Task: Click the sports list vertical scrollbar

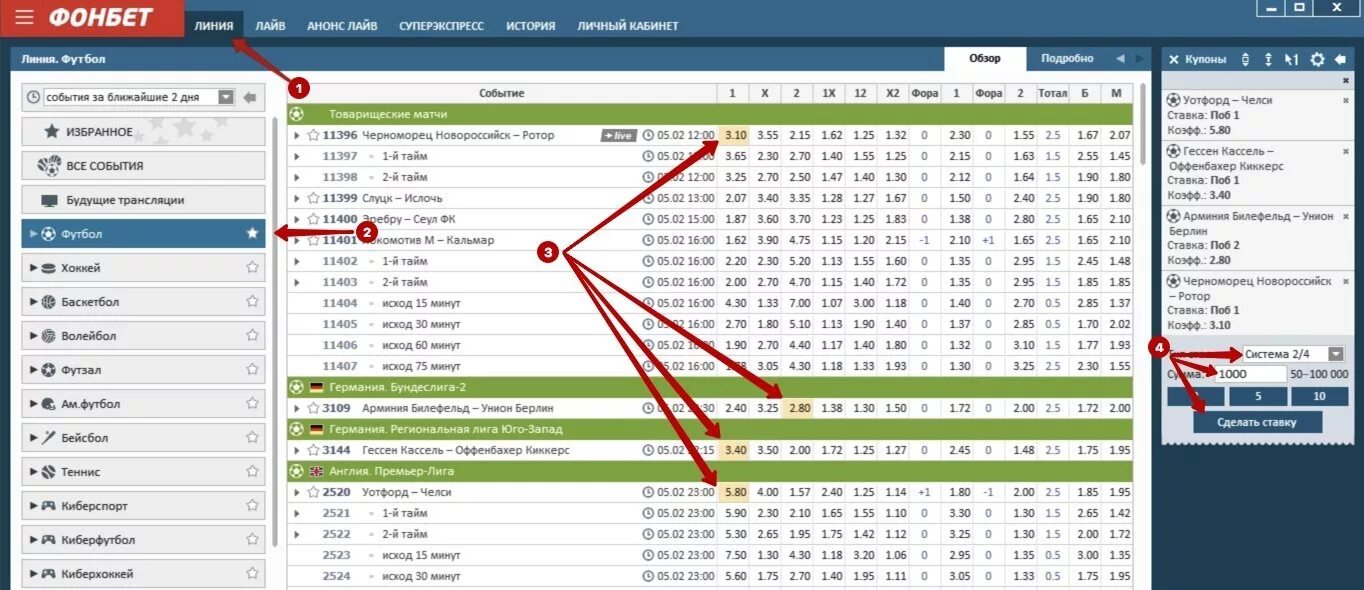Action: [x=275, y=330]
